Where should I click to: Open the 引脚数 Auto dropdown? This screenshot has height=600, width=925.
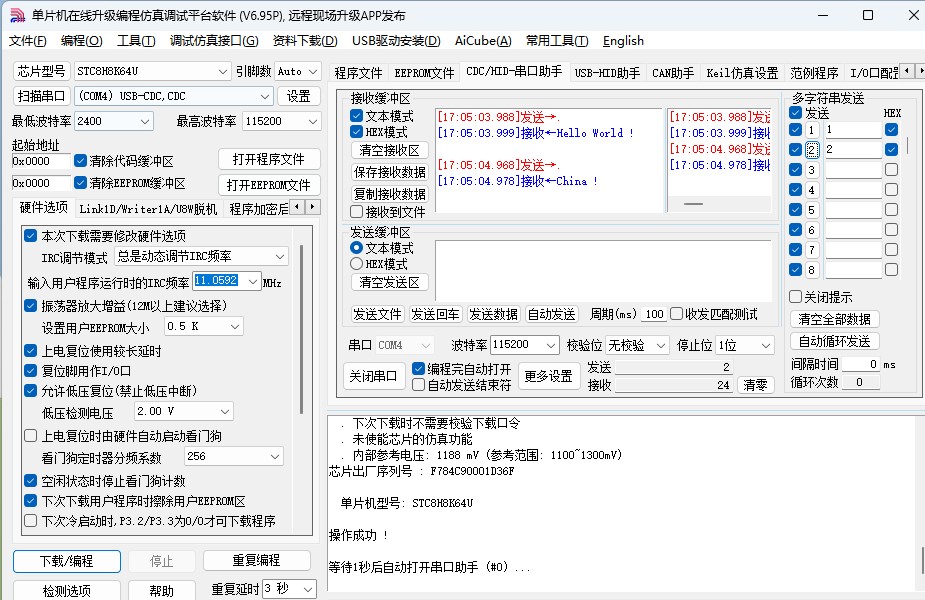(313, 71)
